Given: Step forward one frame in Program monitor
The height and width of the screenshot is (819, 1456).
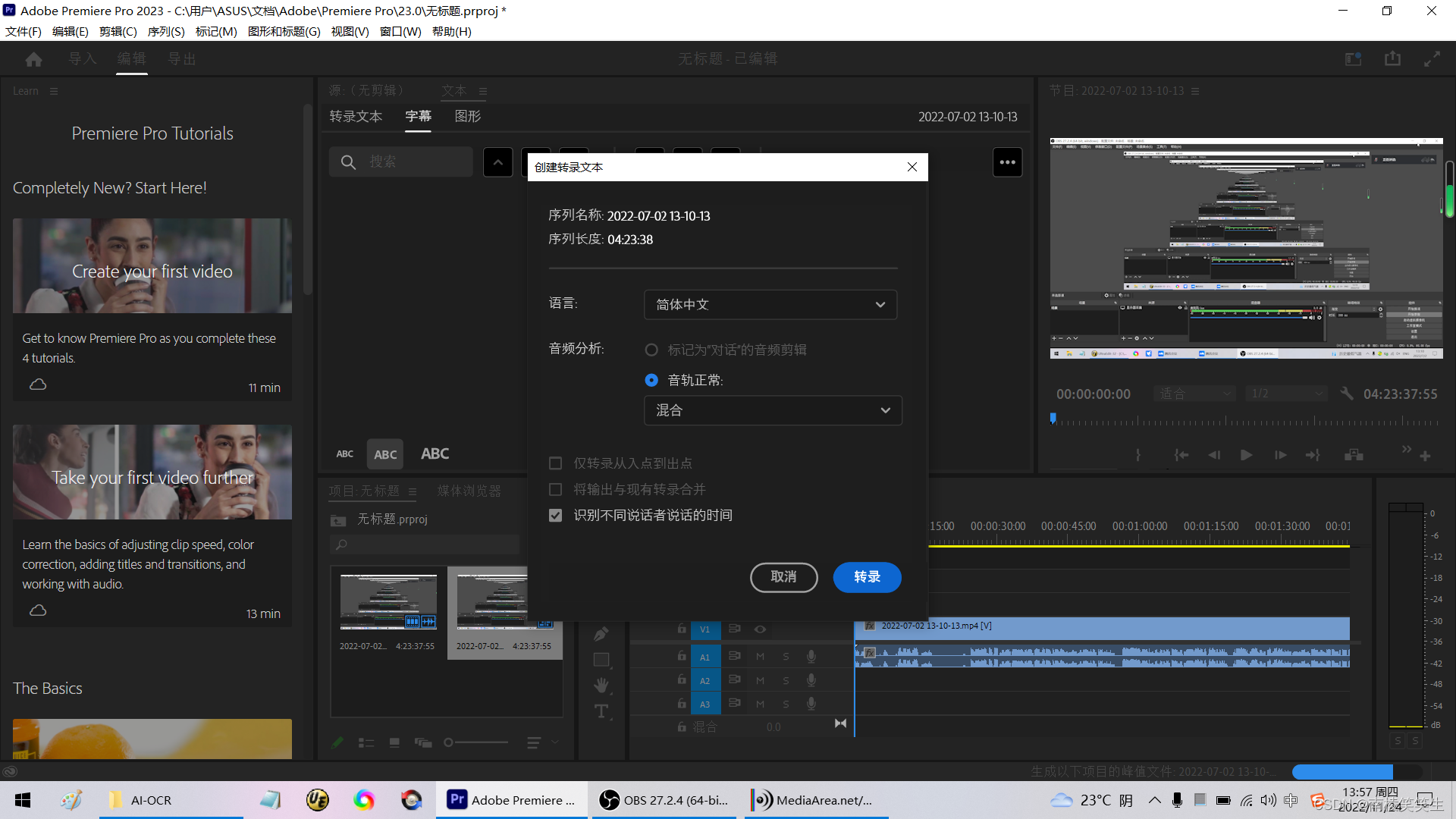Looking at the screenshot, I should click(x=1281, y=455).
